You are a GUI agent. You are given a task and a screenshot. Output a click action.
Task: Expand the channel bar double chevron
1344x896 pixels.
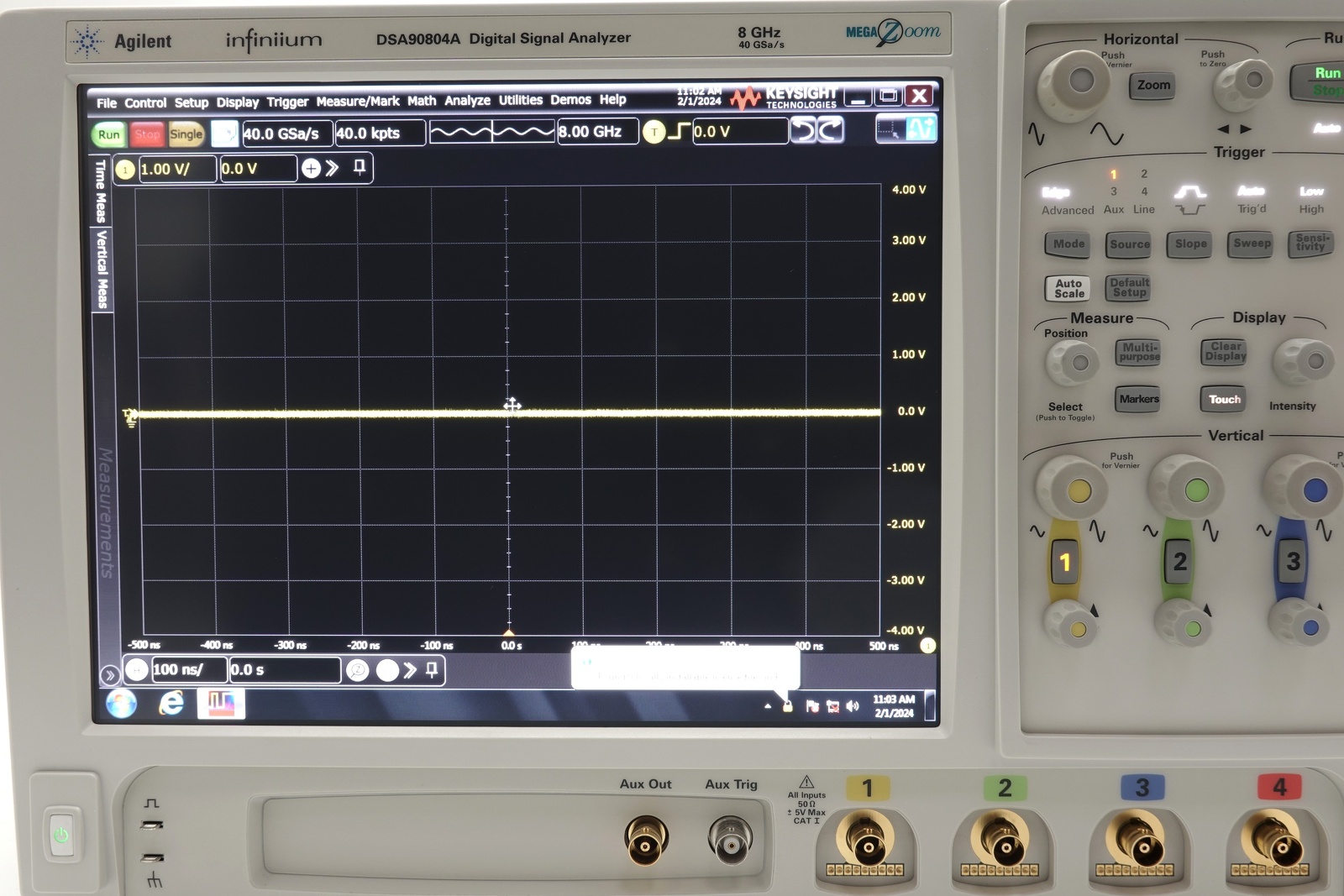point(333,168)
